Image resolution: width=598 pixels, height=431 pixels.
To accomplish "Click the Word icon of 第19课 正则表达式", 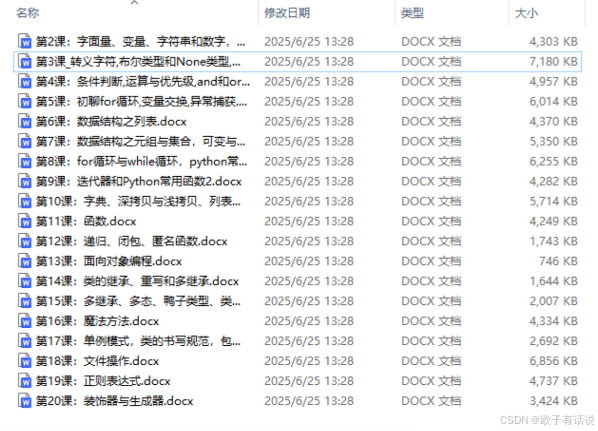I will (x=24, y=381).
